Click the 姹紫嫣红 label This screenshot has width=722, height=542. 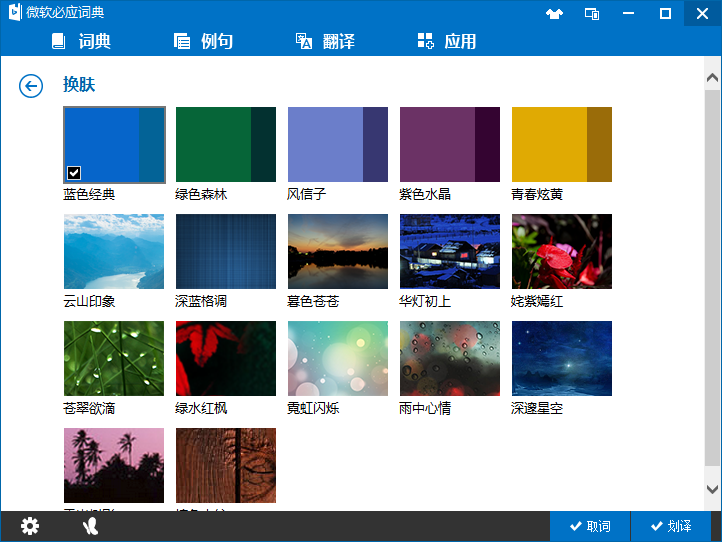pos(536,301)
